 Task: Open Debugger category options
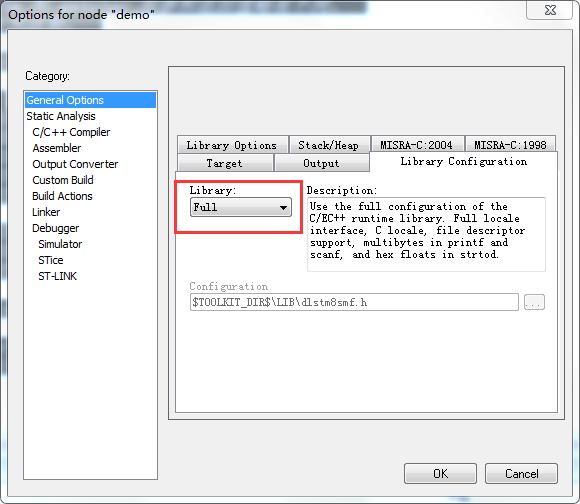(55, 228)
